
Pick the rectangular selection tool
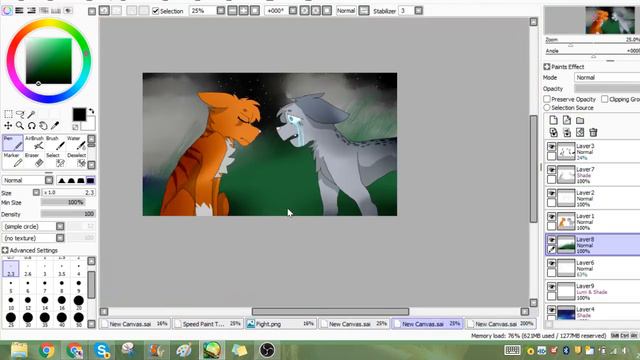(x=8, y=114)
